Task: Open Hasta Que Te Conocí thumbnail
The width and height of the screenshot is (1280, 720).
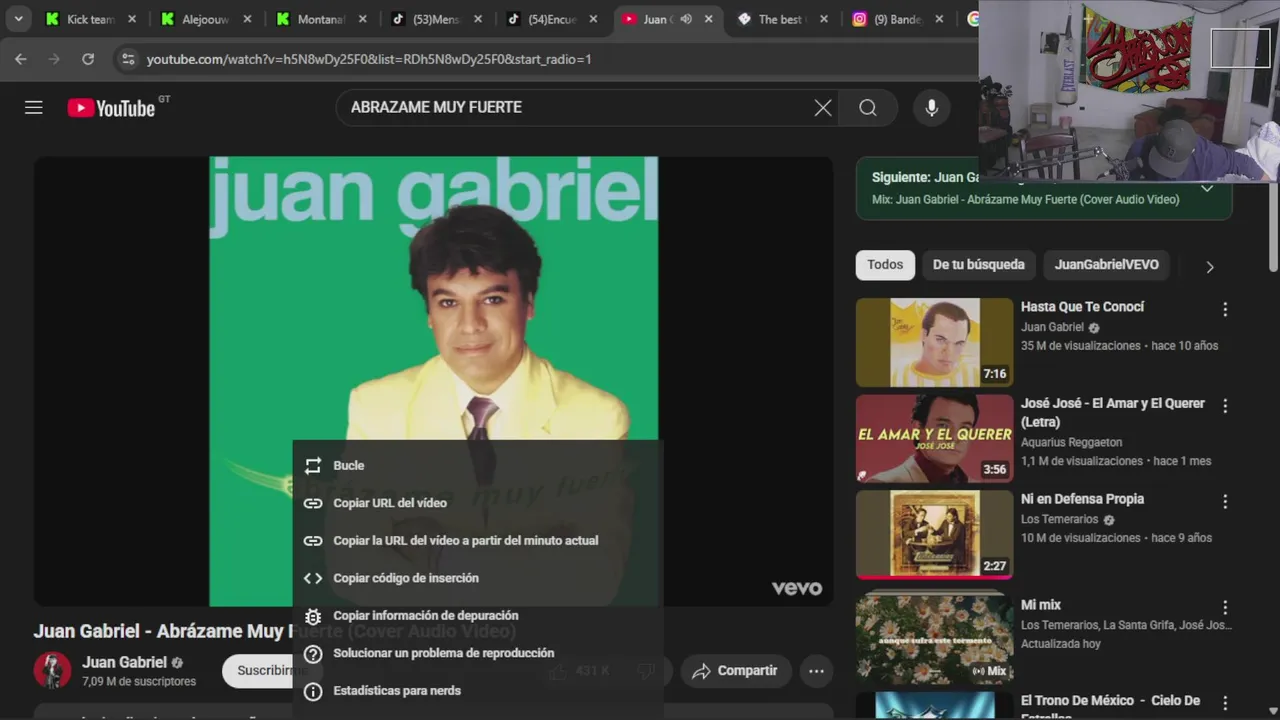Action: (934, 343)
